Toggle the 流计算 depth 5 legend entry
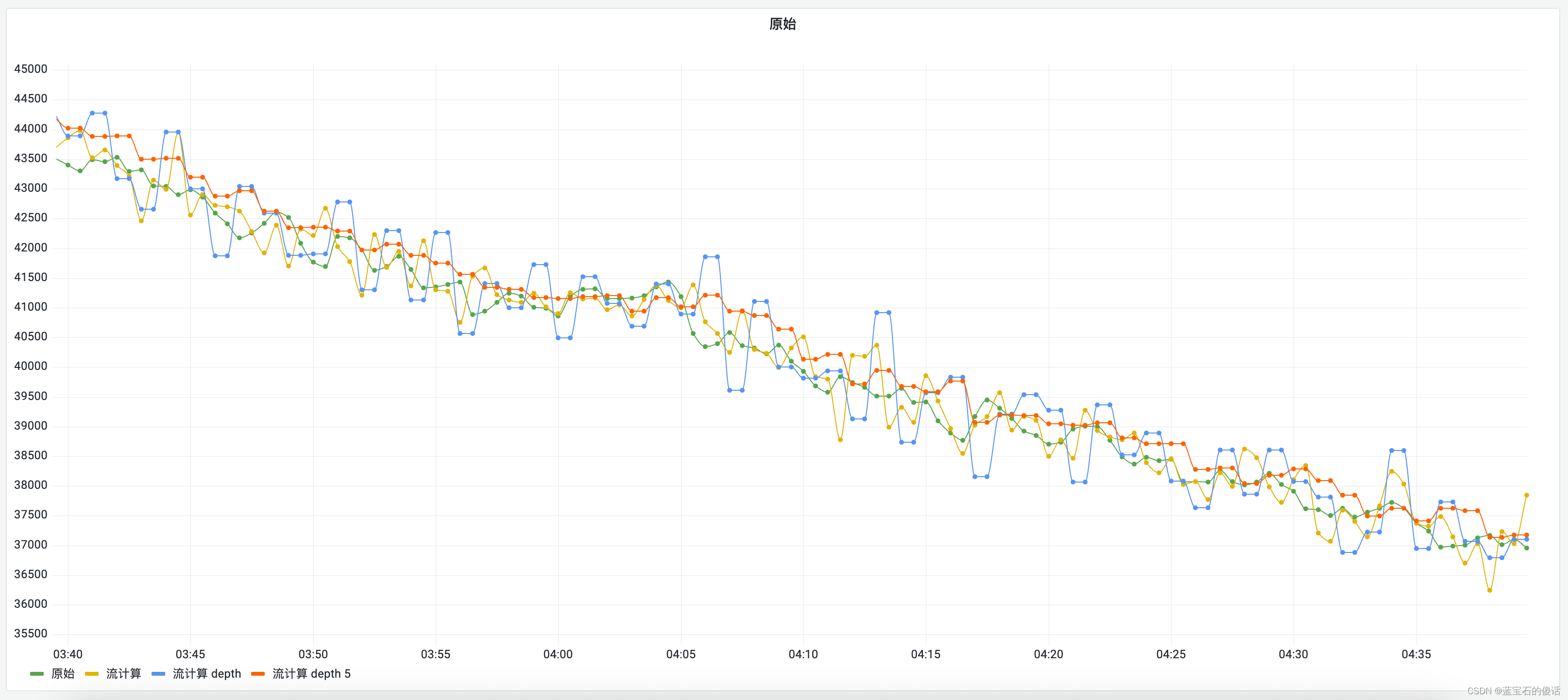 (x=312, y=673)
